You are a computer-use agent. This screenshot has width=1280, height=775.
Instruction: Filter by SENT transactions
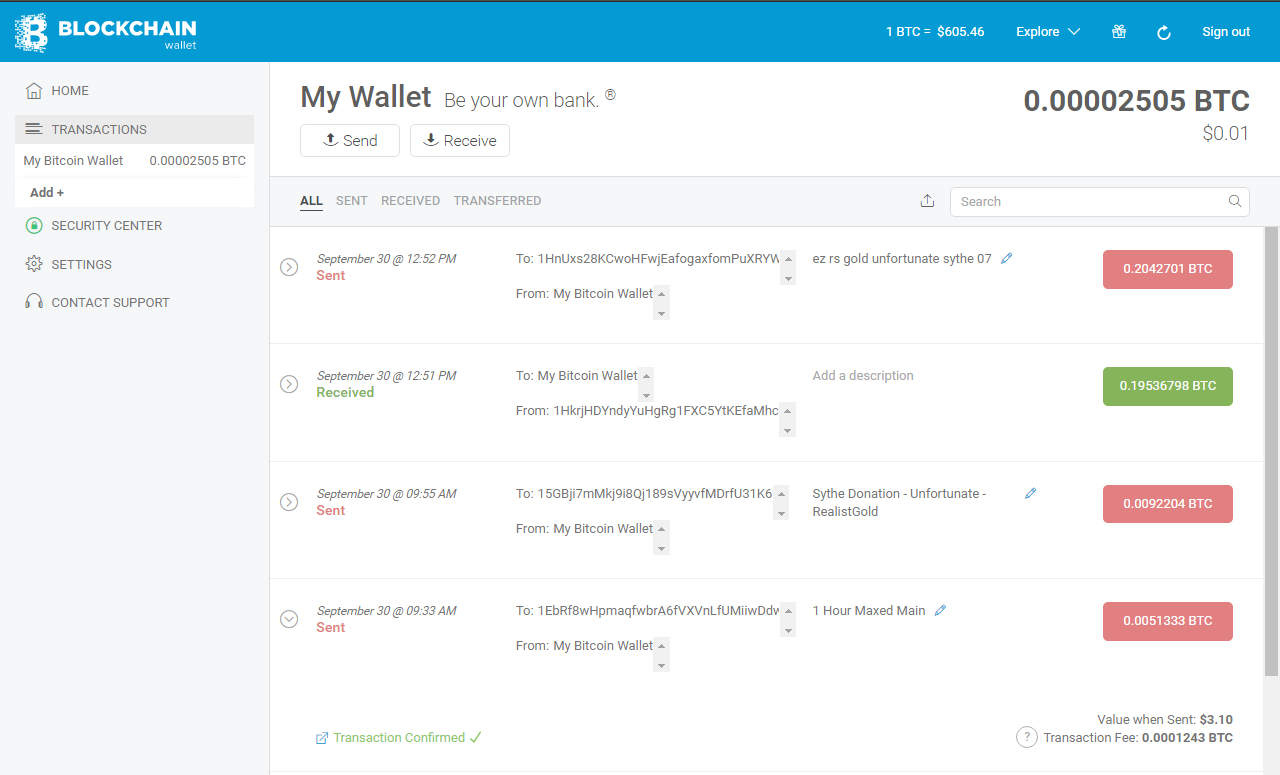point(352,201)
